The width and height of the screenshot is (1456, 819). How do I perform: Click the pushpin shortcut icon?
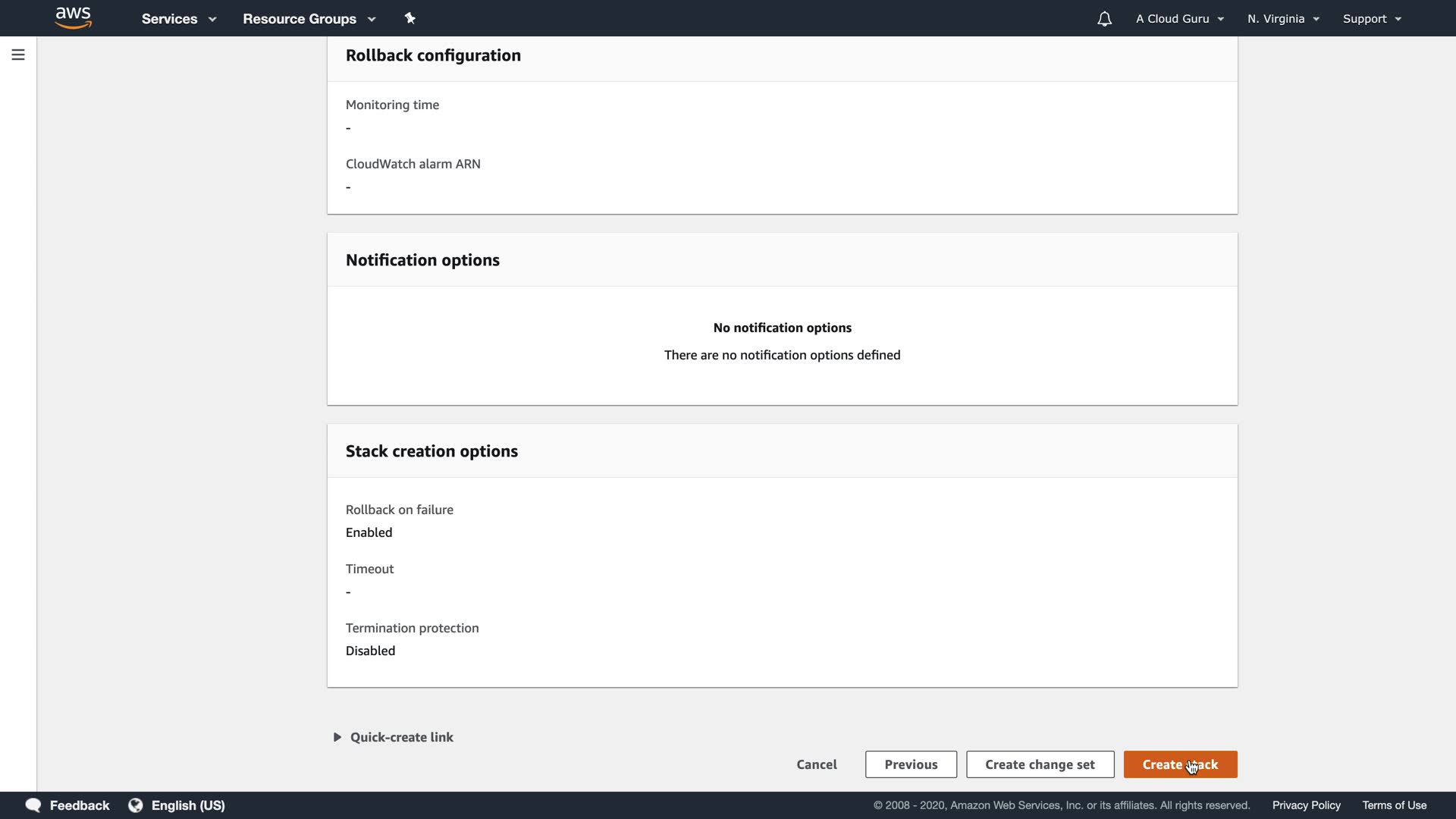(410, 18)
